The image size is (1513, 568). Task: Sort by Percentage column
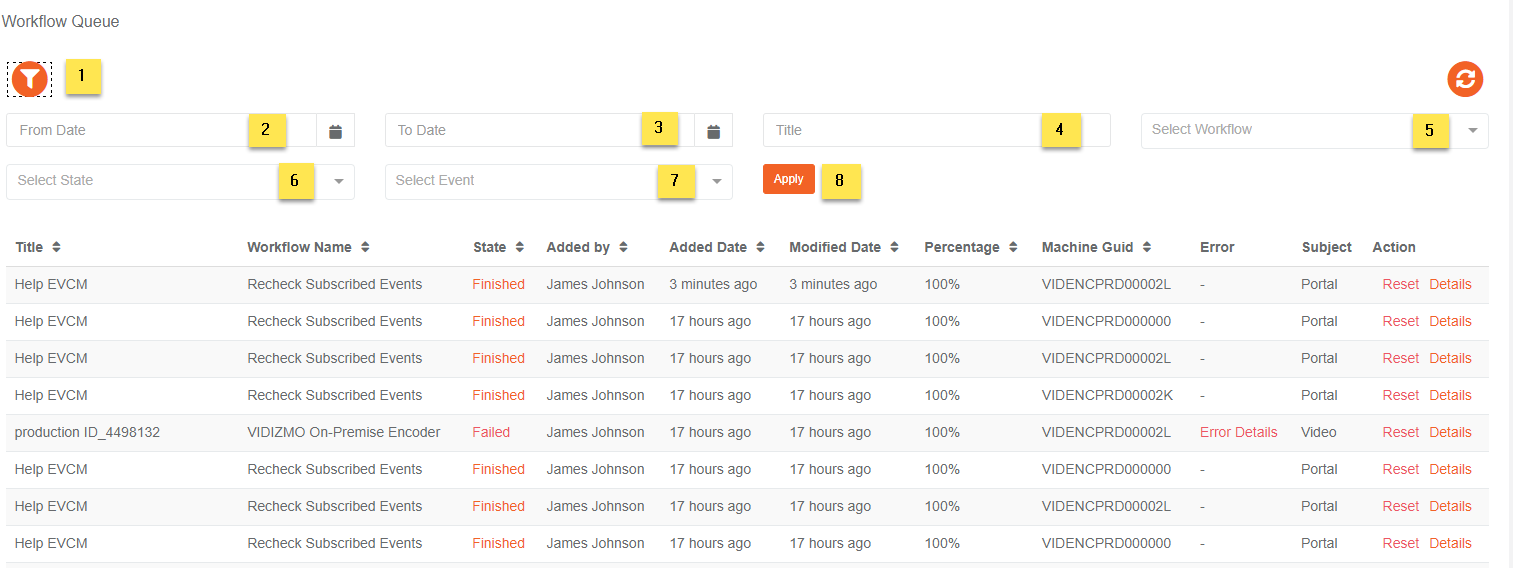[1013, 247]
